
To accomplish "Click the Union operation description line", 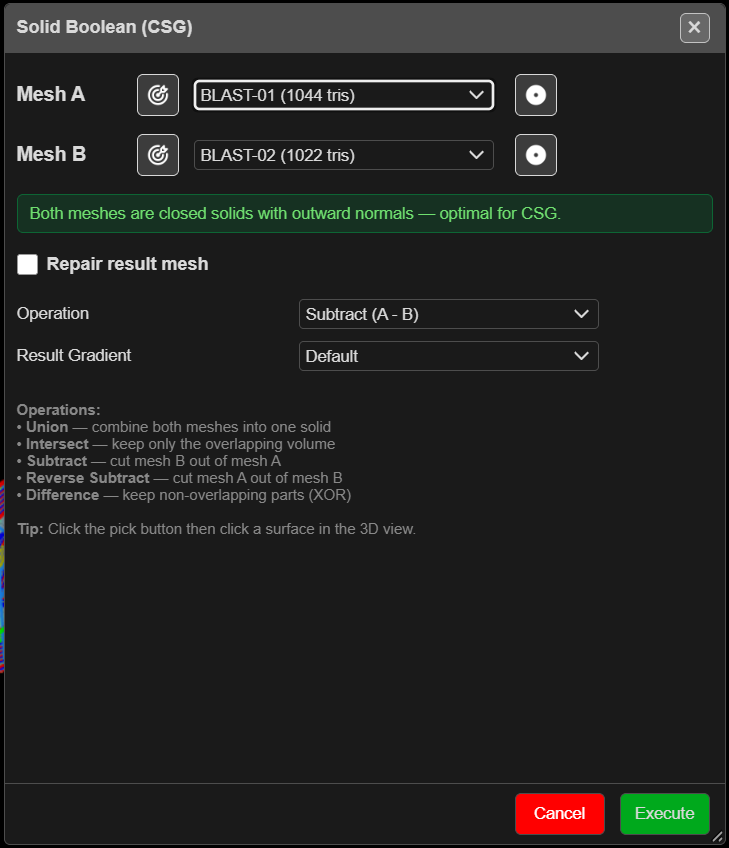I will tap(174, 427).
